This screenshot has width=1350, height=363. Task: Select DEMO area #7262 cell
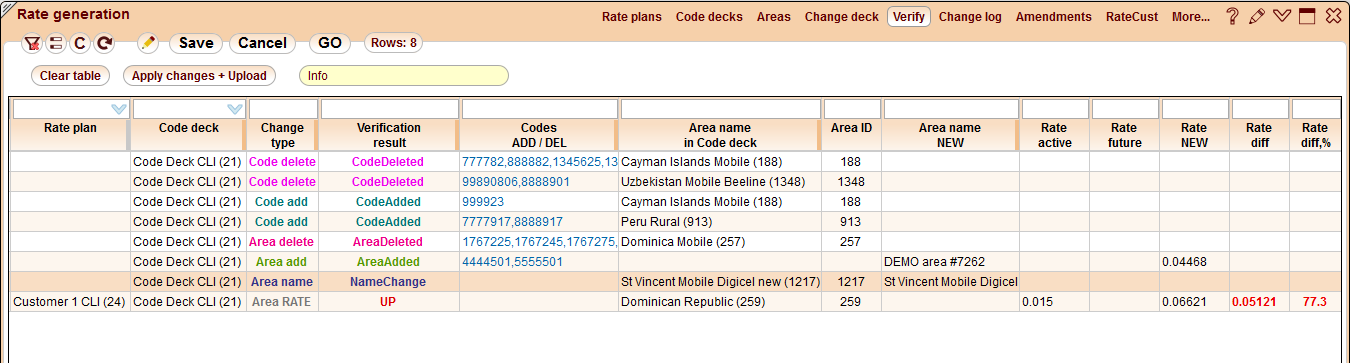[950, 261]
